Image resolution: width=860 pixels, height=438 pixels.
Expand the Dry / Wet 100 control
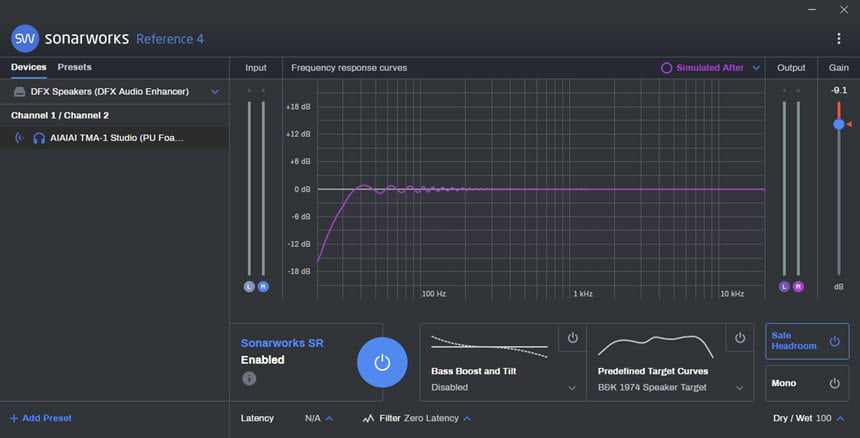pos(840,418)
